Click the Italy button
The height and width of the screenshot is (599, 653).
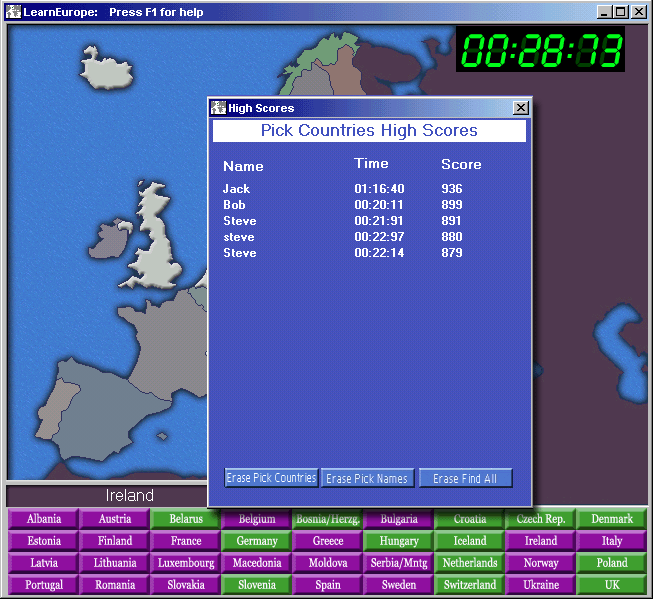[612, 541]
